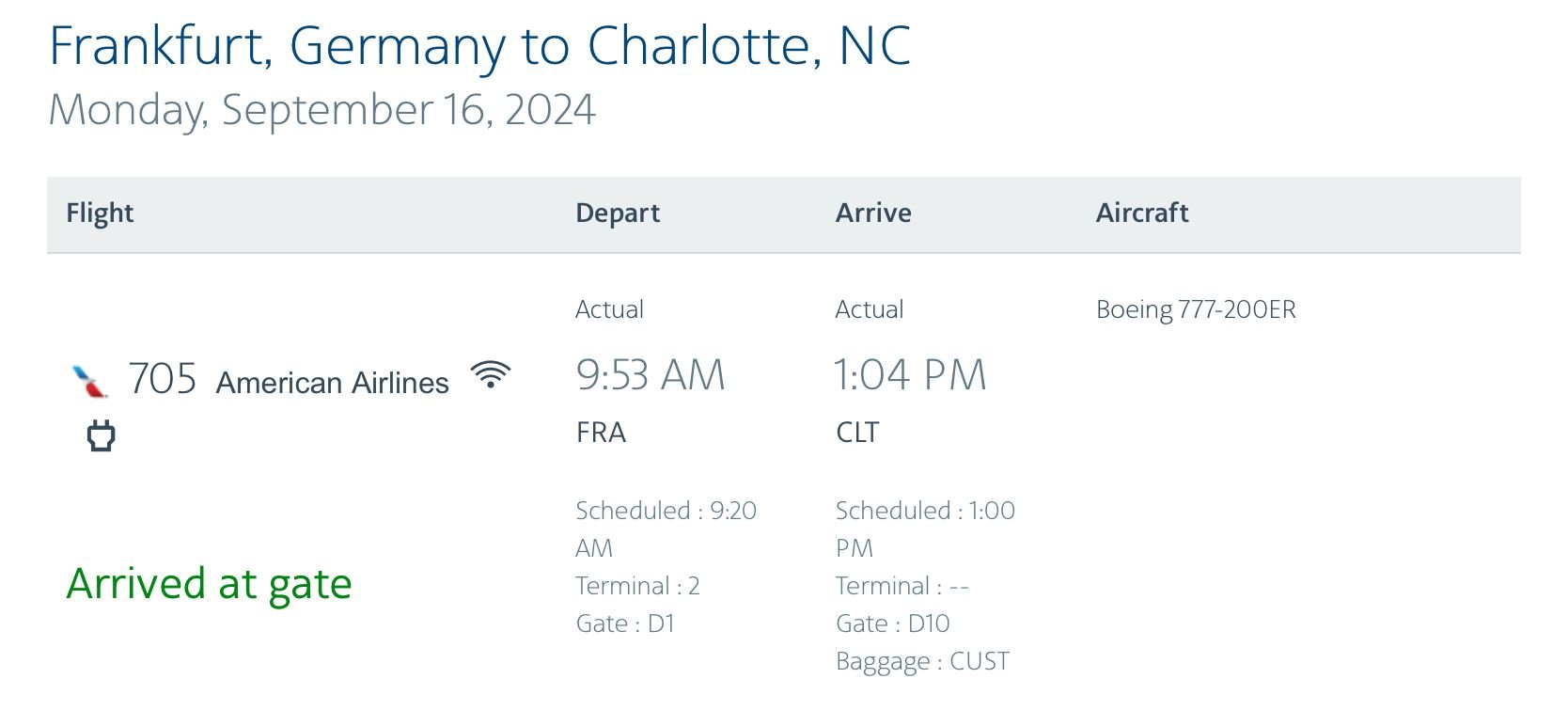Select the Arrive column header
Screen dimensions: 1568x726
873,213
